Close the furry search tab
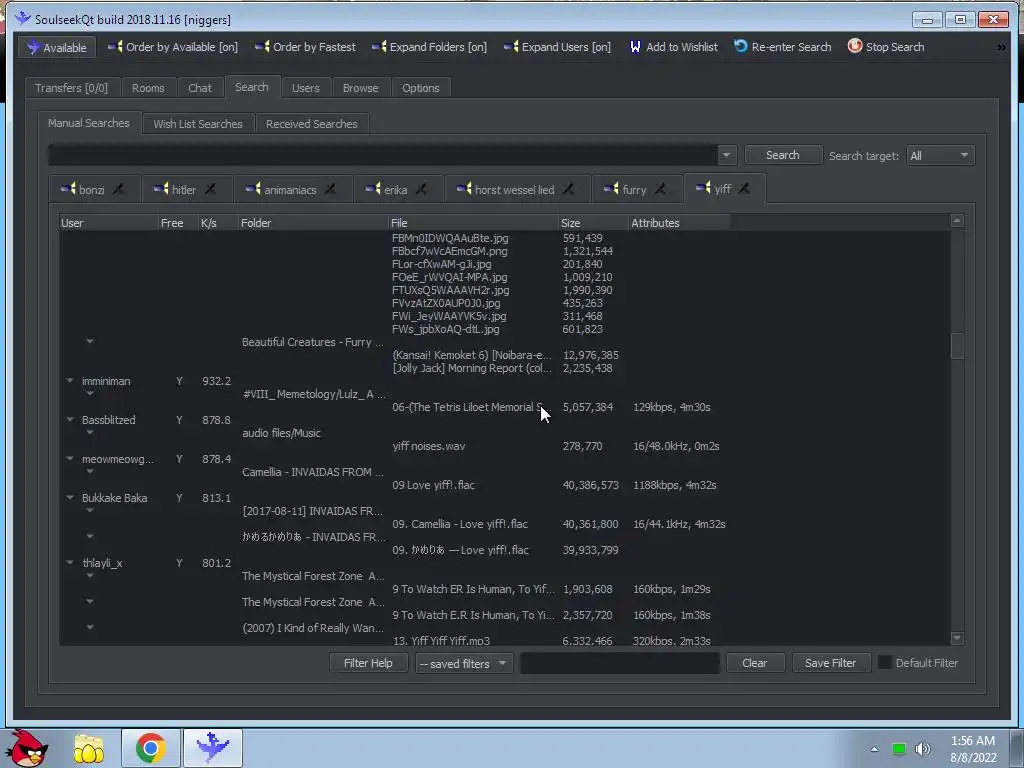Screen dimensions: 1024x768 pos(661,189)
